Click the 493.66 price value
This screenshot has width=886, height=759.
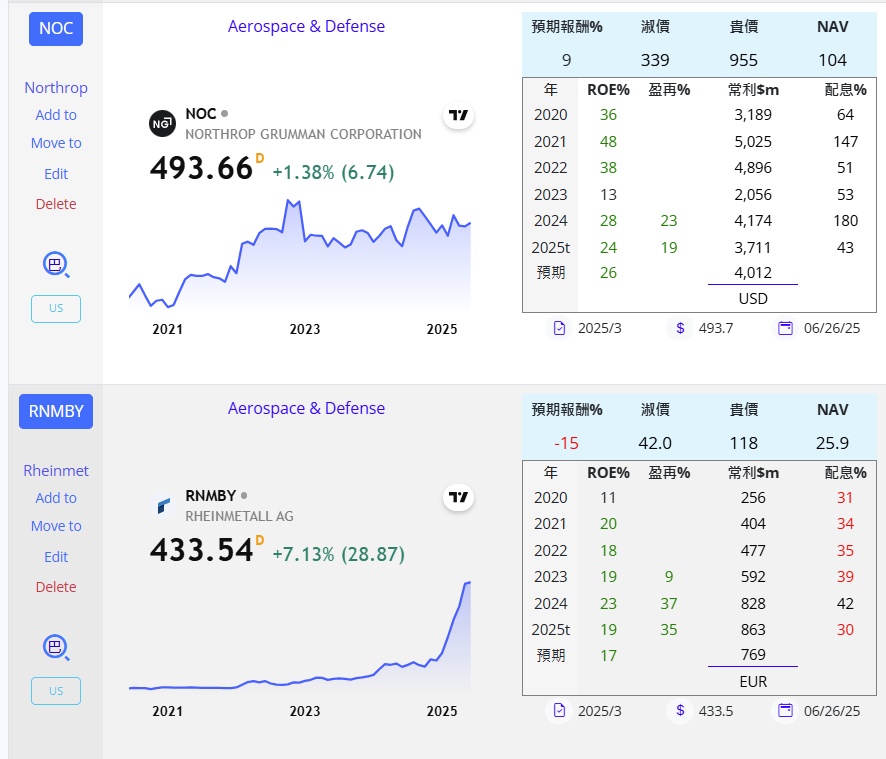(201, 168)
